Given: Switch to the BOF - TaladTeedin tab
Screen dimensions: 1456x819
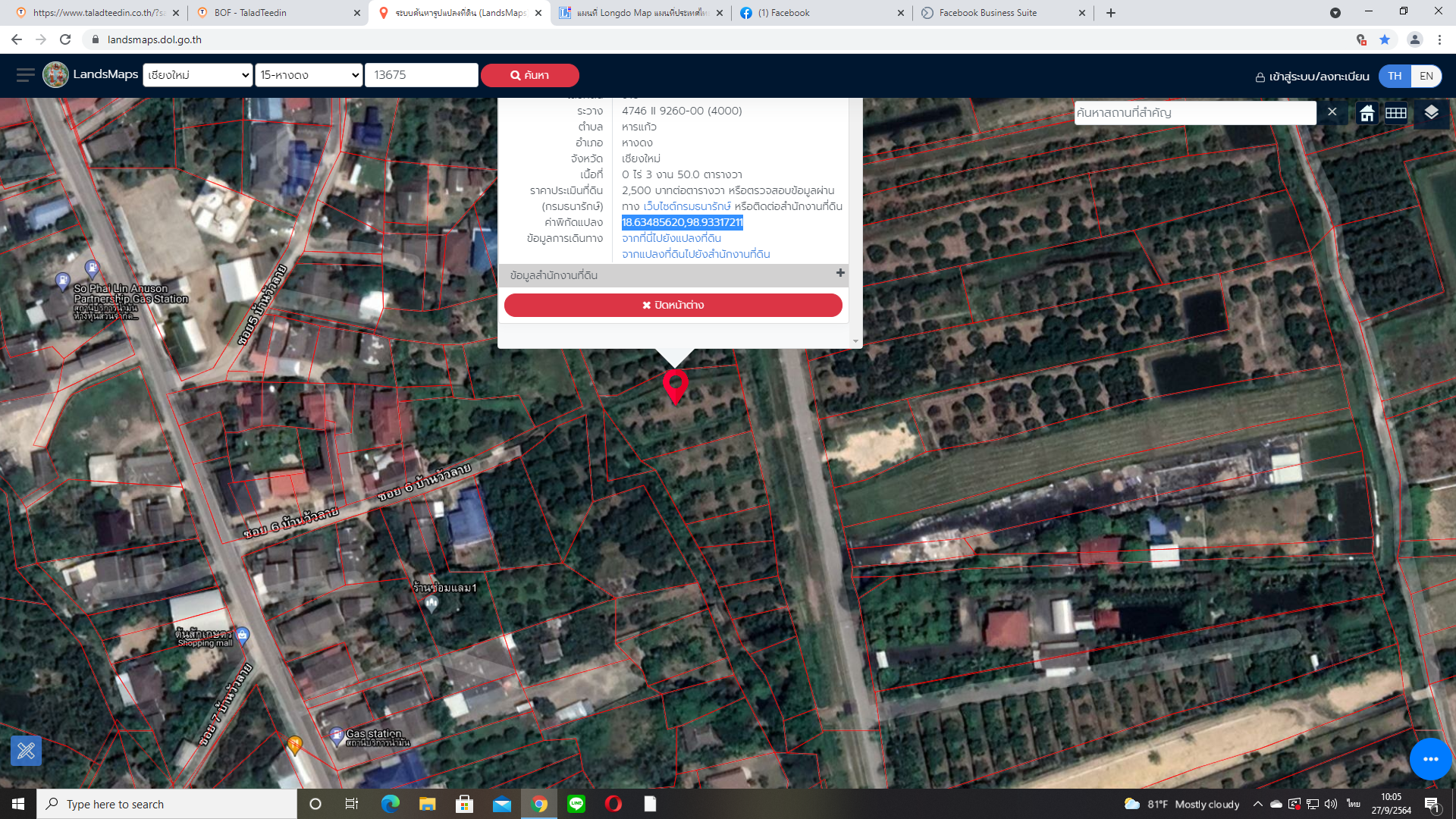Looking at the screenshot, I should point(278,13).
